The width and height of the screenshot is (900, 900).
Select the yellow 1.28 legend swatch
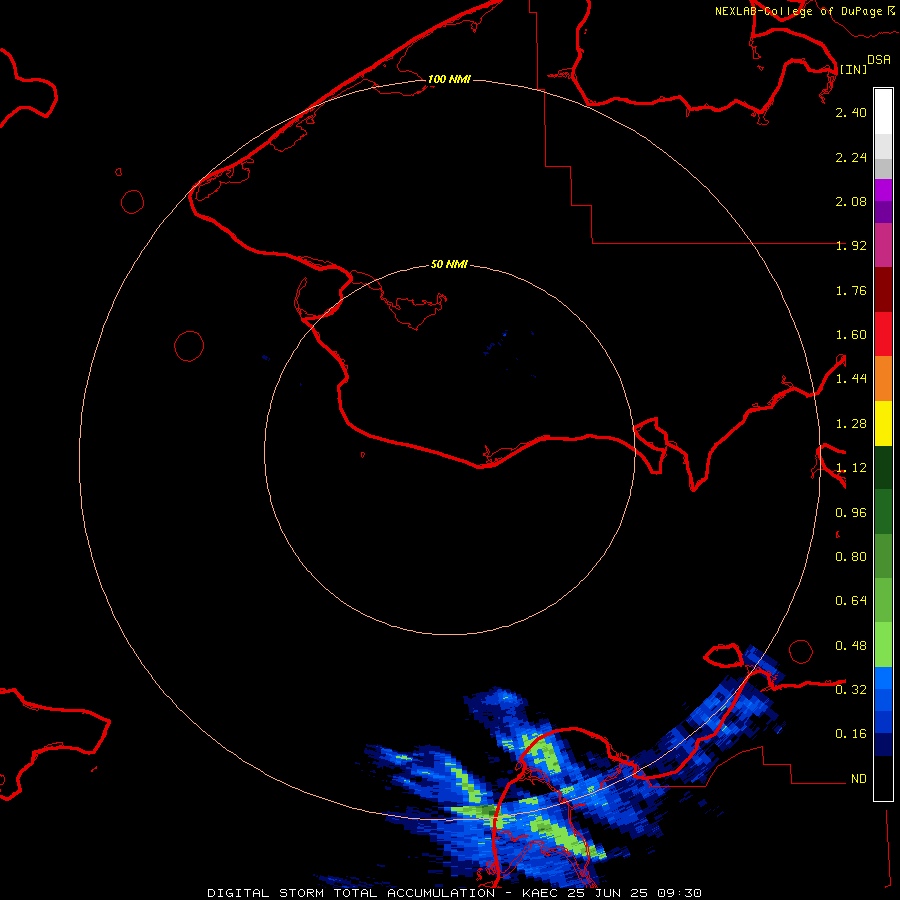coord(883,424)
